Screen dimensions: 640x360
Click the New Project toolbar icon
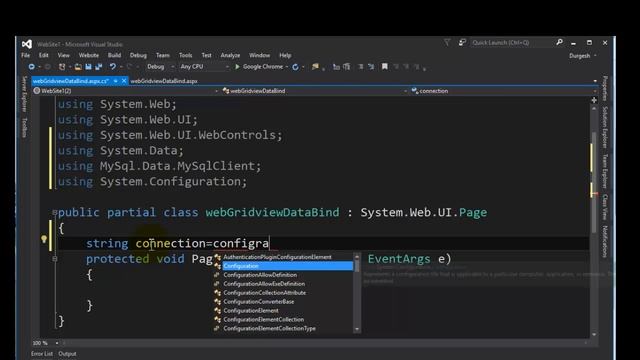pyautogui.click(x=62, y=67)
